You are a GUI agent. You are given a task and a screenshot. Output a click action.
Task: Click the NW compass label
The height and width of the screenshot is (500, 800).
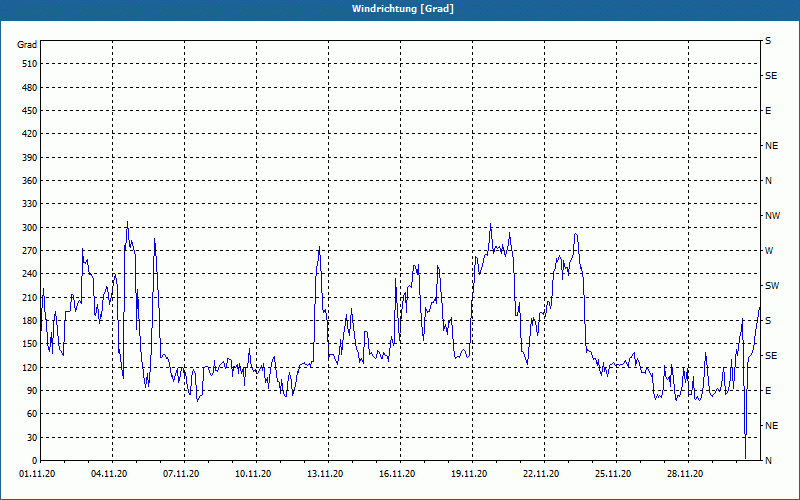772,216
